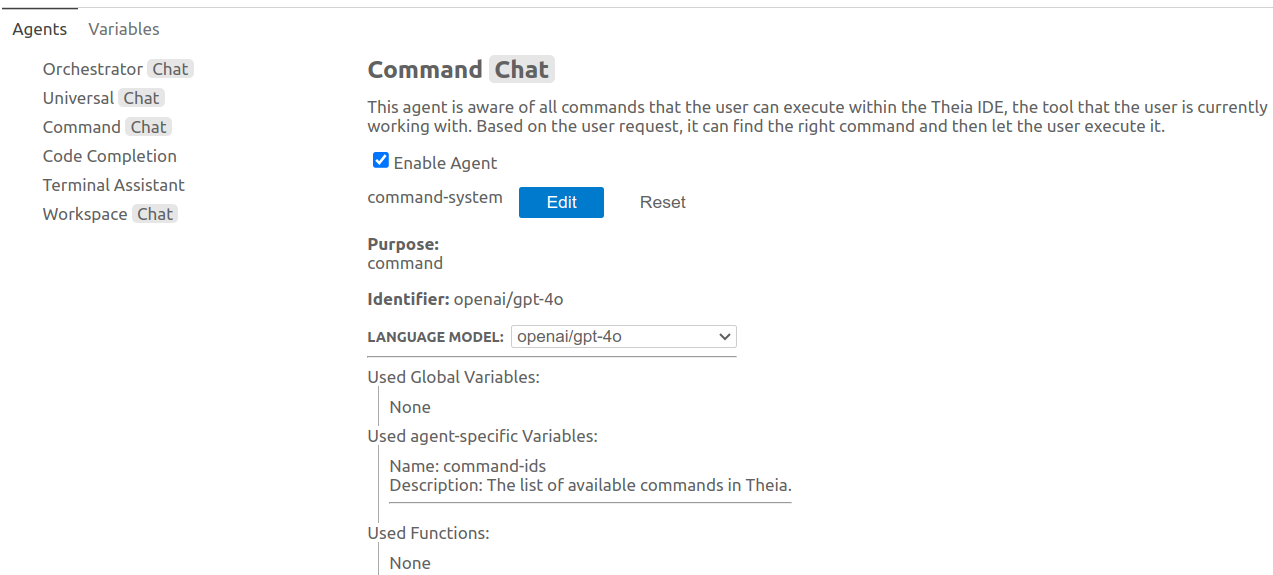This screenshot has width=1273, height=575.
Task: Uncheck the Enable Agent checkbox
Action: coord(380,161)
